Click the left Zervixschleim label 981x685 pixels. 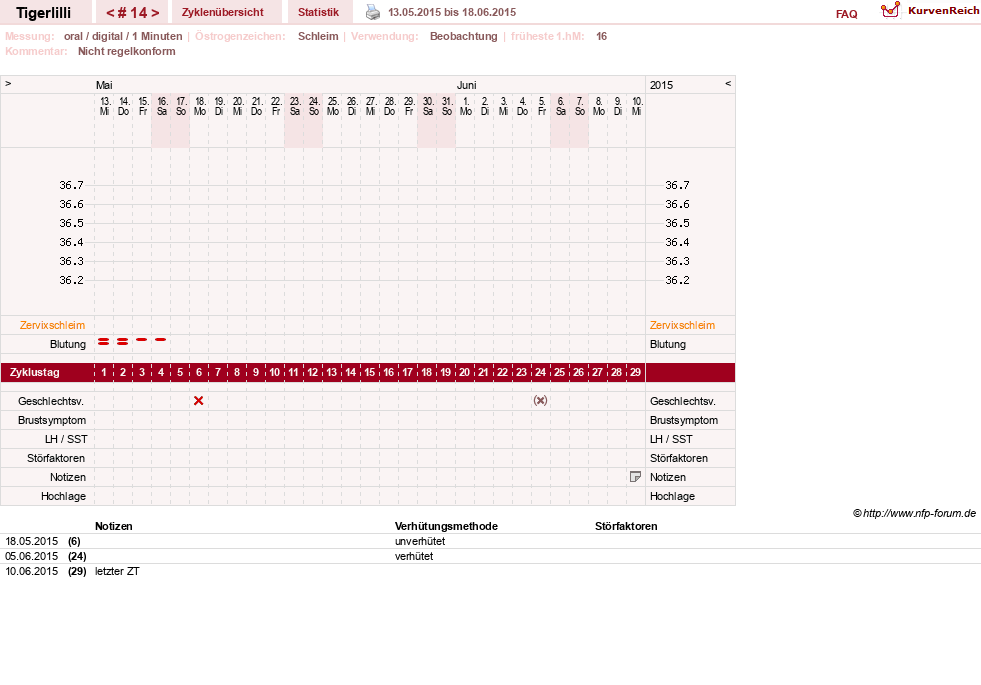click(53, 325)
